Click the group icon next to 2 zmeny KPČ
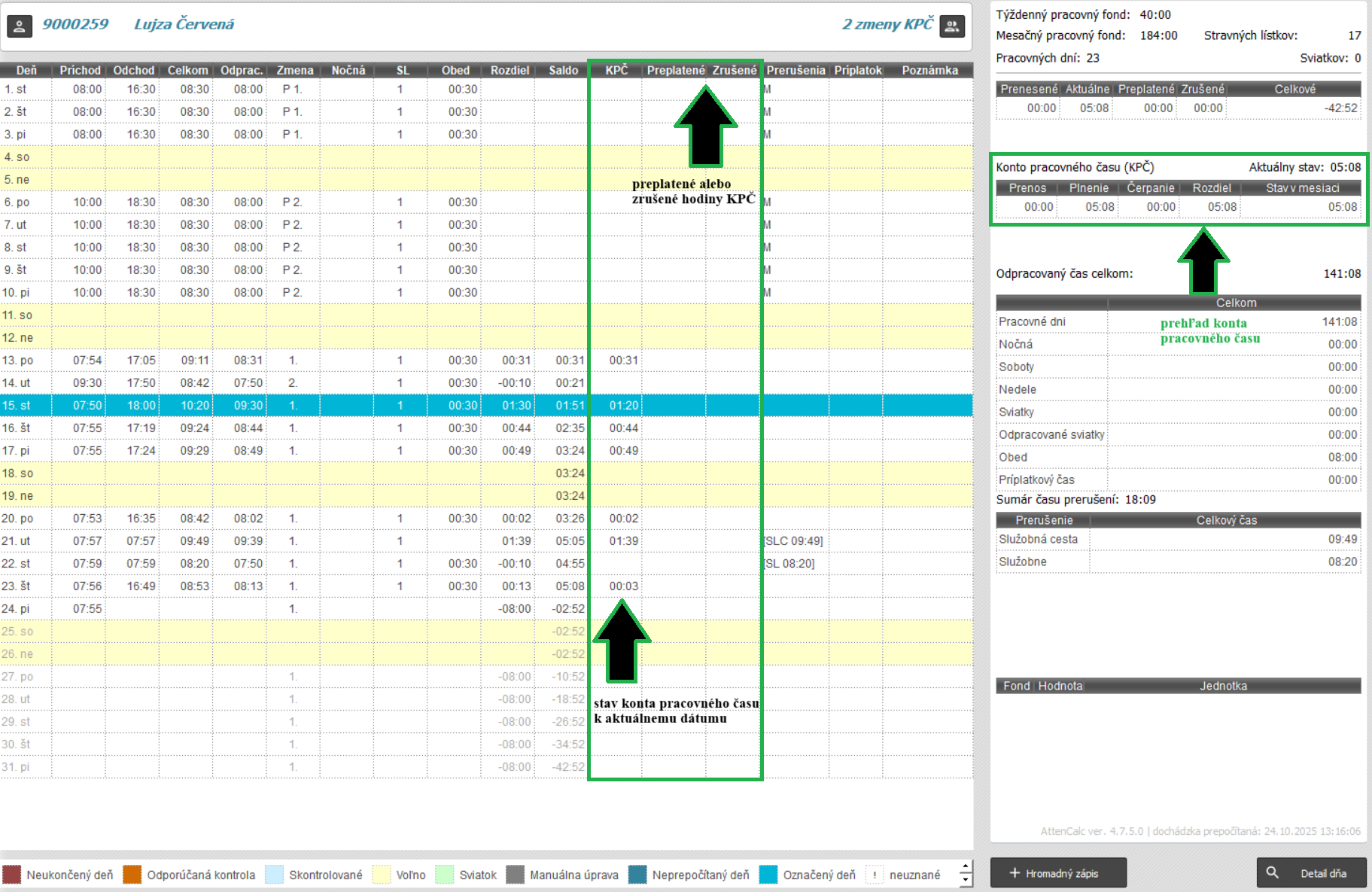The image size is (1372, 892). [x=952, y=26]
